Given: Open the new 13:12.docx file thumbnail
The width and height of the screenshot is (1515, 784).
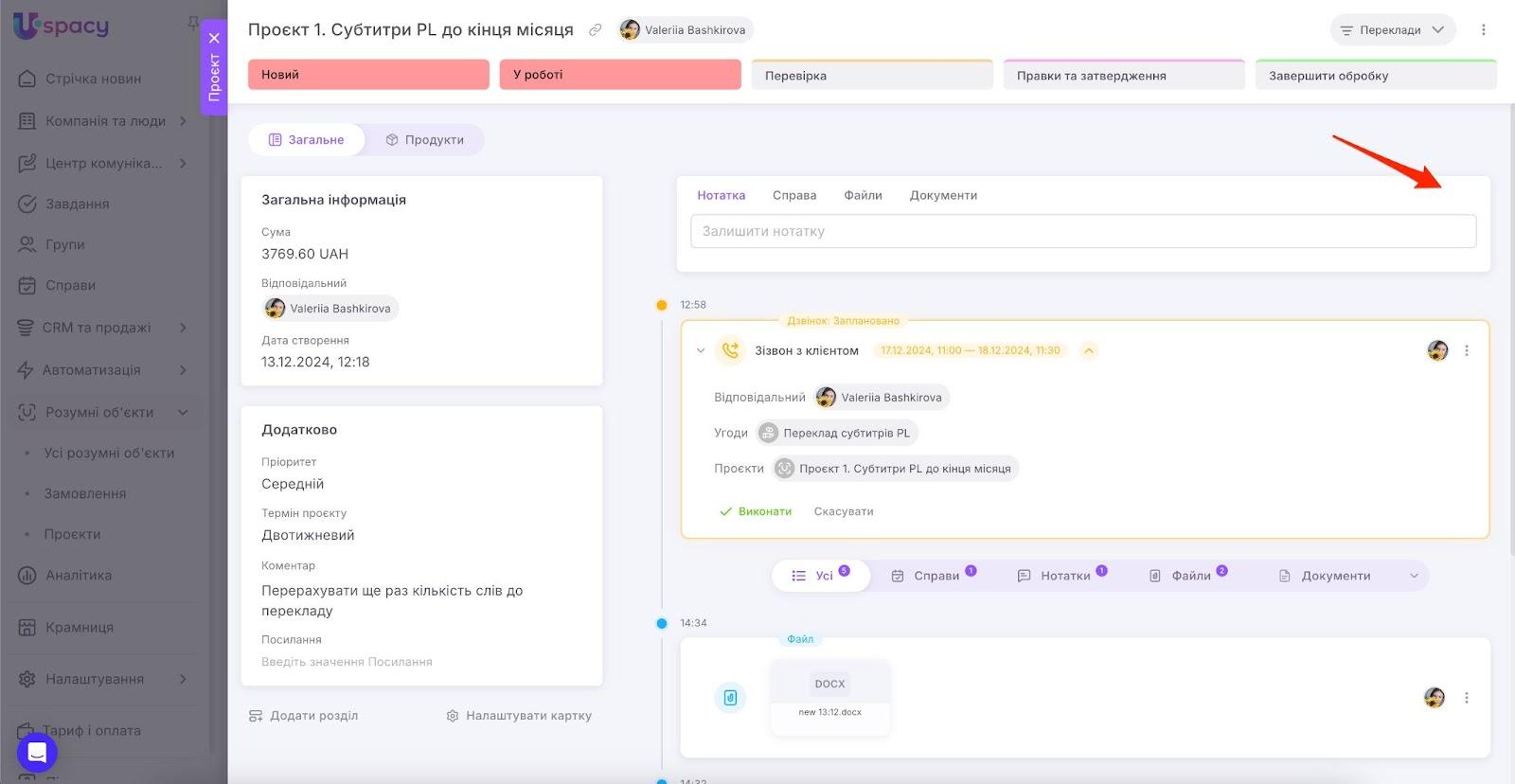Looking at the screenshot, I should [830, 698].
